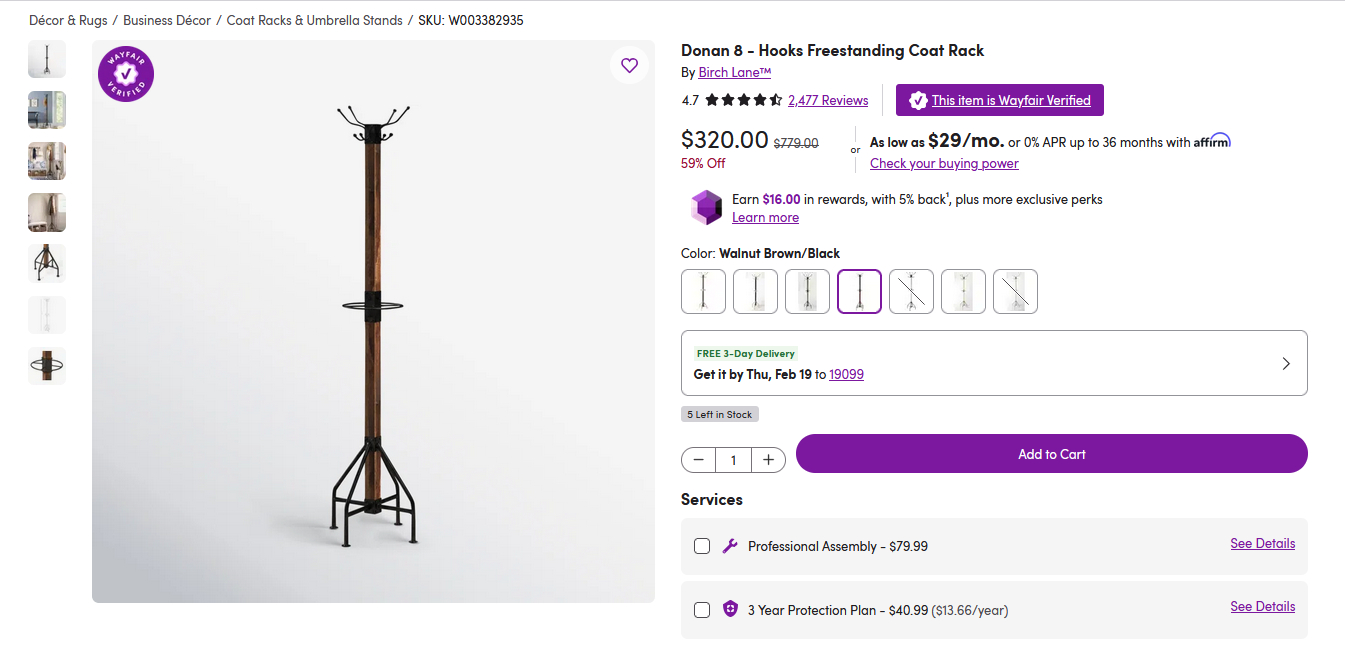Image resolution: width=1345 pixels, height=653 pixels.
Task: Open See Details for Professional Assembly
Action: point(1262,544)
